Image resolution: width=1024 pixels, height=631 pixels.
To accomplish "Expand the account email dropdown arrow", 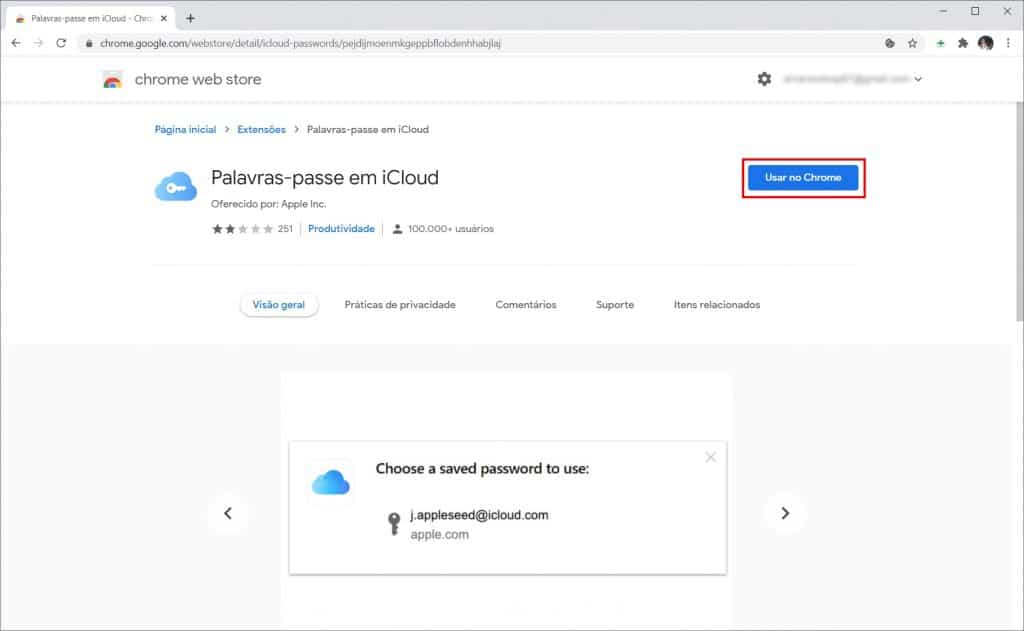I will (x=918, y=79).
